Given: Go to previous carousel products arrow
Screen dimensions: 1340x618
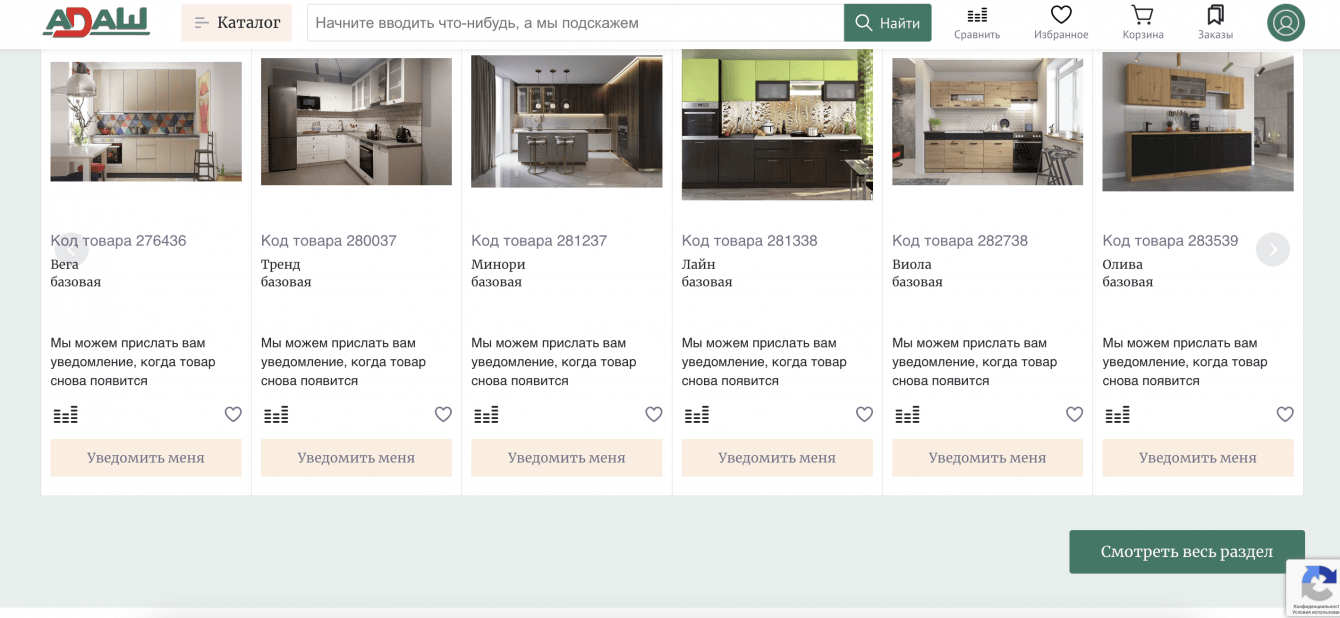Looking at the screenshot, I should click(72, 249).
